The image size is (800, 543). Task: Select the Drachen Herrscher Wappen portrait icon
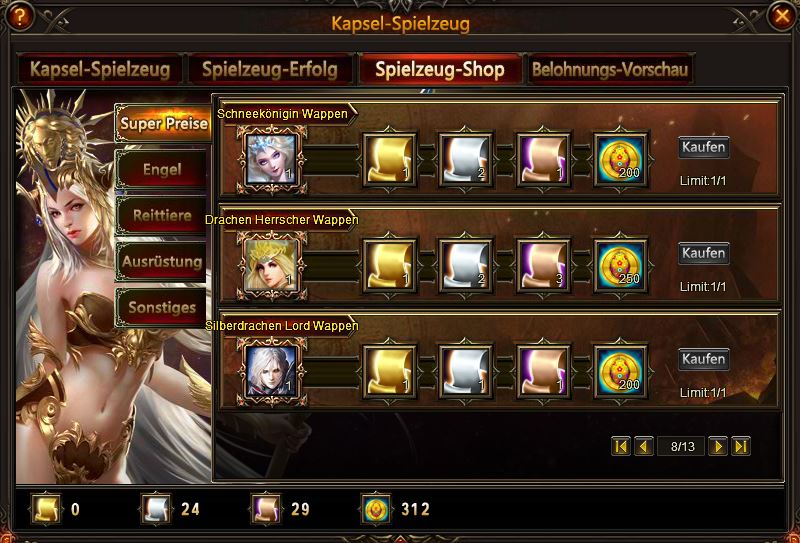271,265
